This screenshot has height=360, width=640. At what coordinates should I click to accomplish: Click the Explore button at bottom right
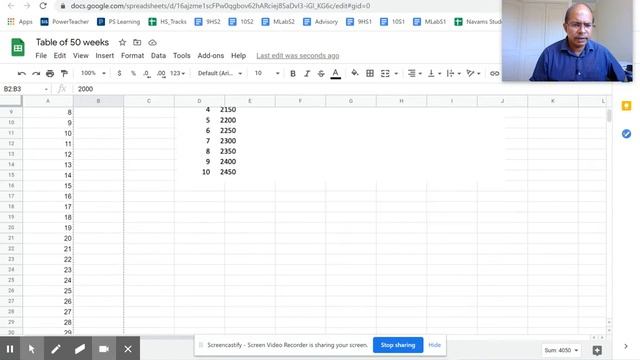tap(597, 350)
